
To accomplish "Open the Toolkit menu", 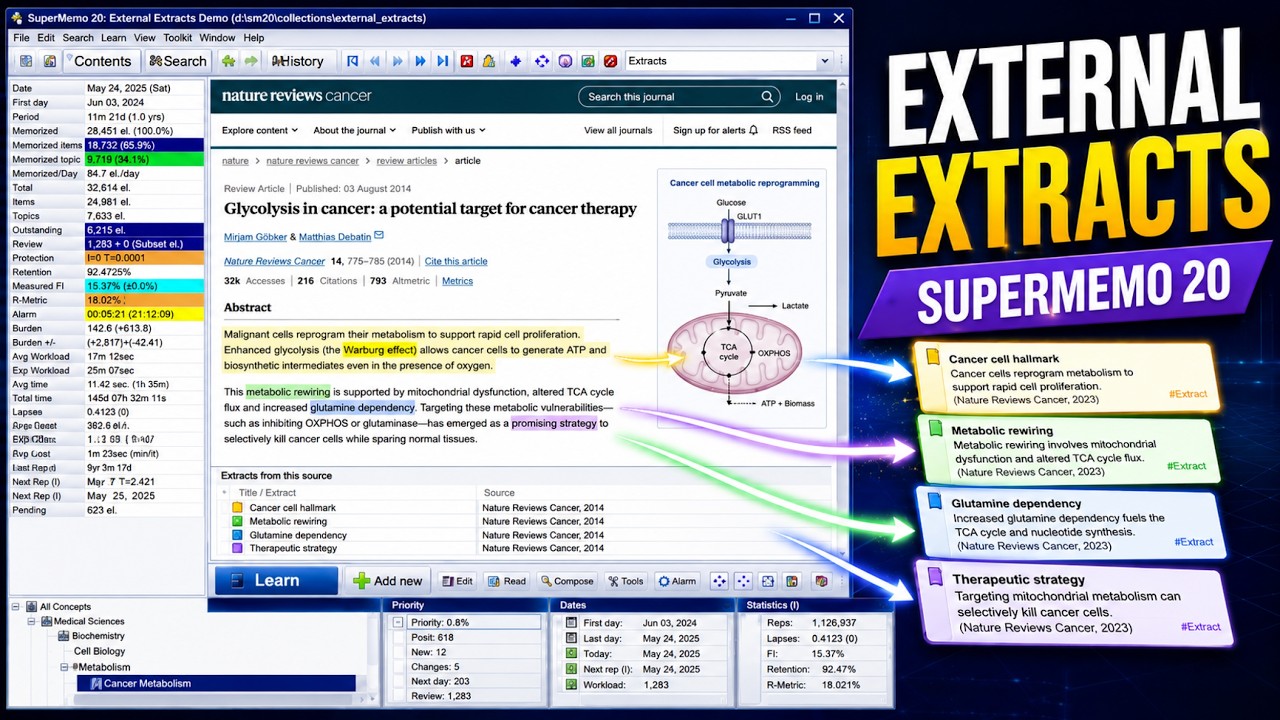I will tap(177, 38).
